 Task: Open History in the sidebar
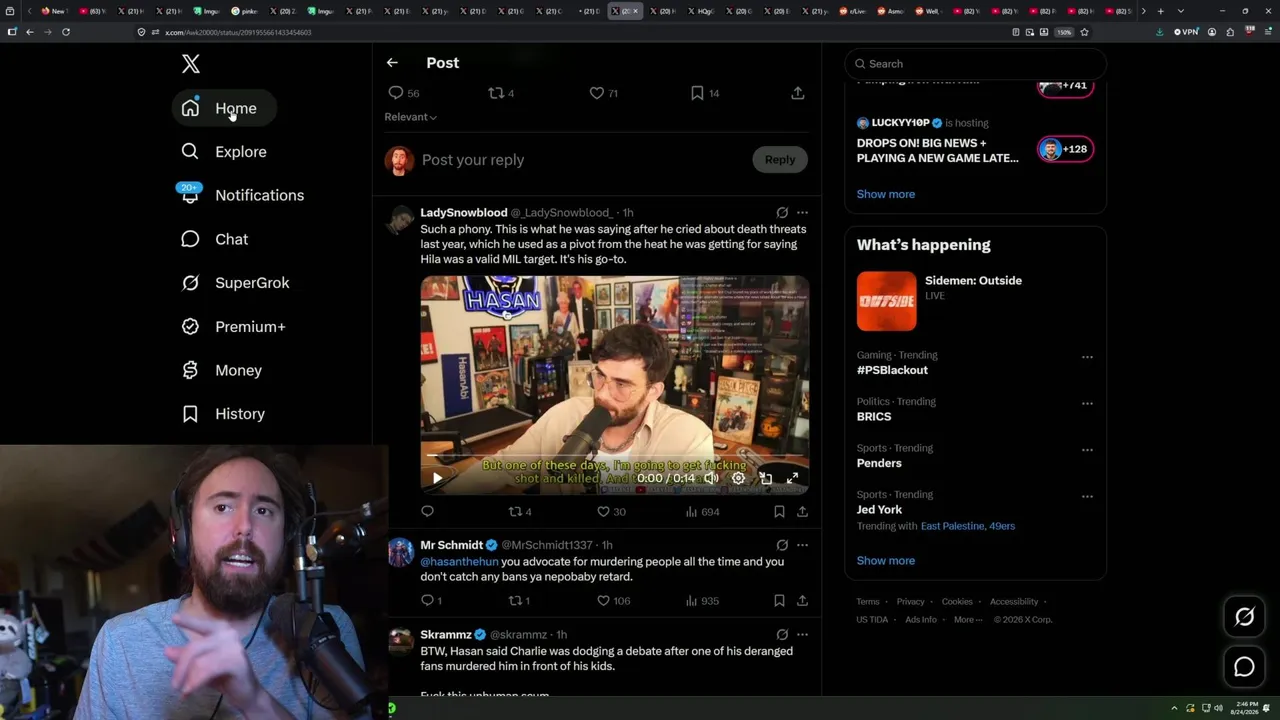223,414
